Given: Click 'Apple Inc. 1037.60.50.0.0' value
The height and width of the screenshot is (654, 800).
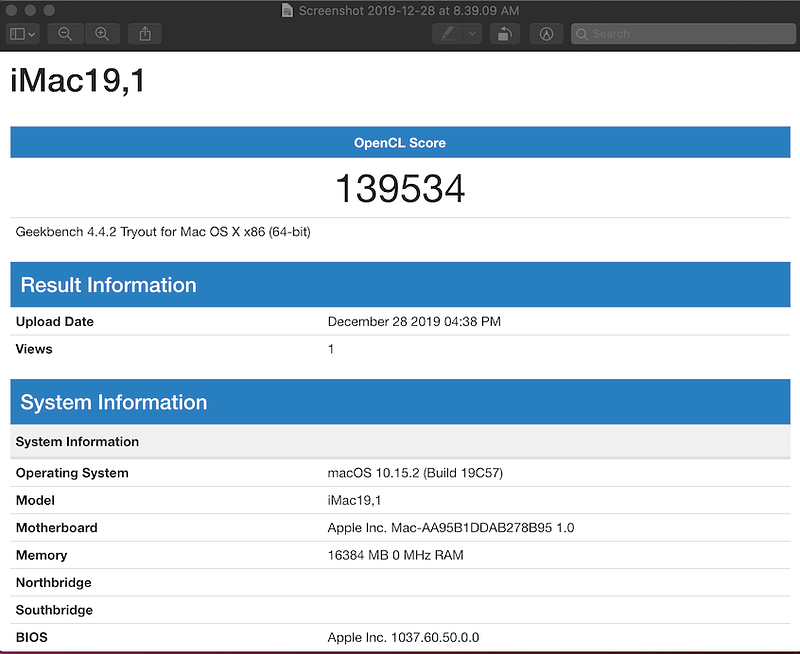Looking at the screenshot, I should tap(404, 637).
